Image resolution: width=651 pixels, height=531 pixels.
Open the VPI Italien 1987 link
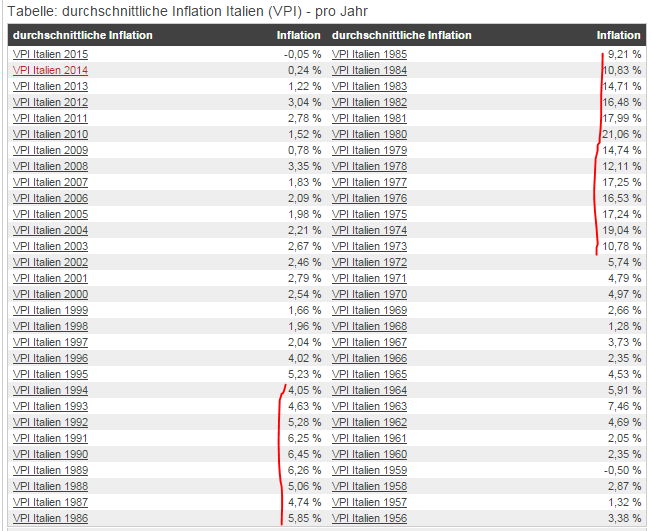coord(50,502)
